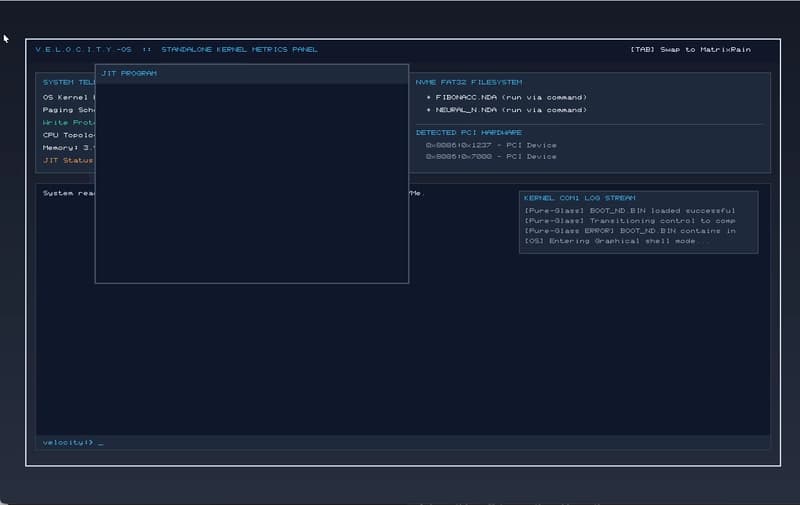Click the Paging Scheme telemetry row

coord(69,110)
